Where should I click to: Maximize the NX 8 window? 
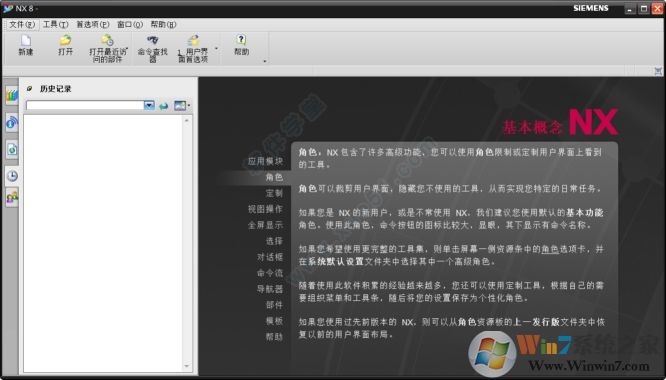pyautogui.click(x=644, y=8)
